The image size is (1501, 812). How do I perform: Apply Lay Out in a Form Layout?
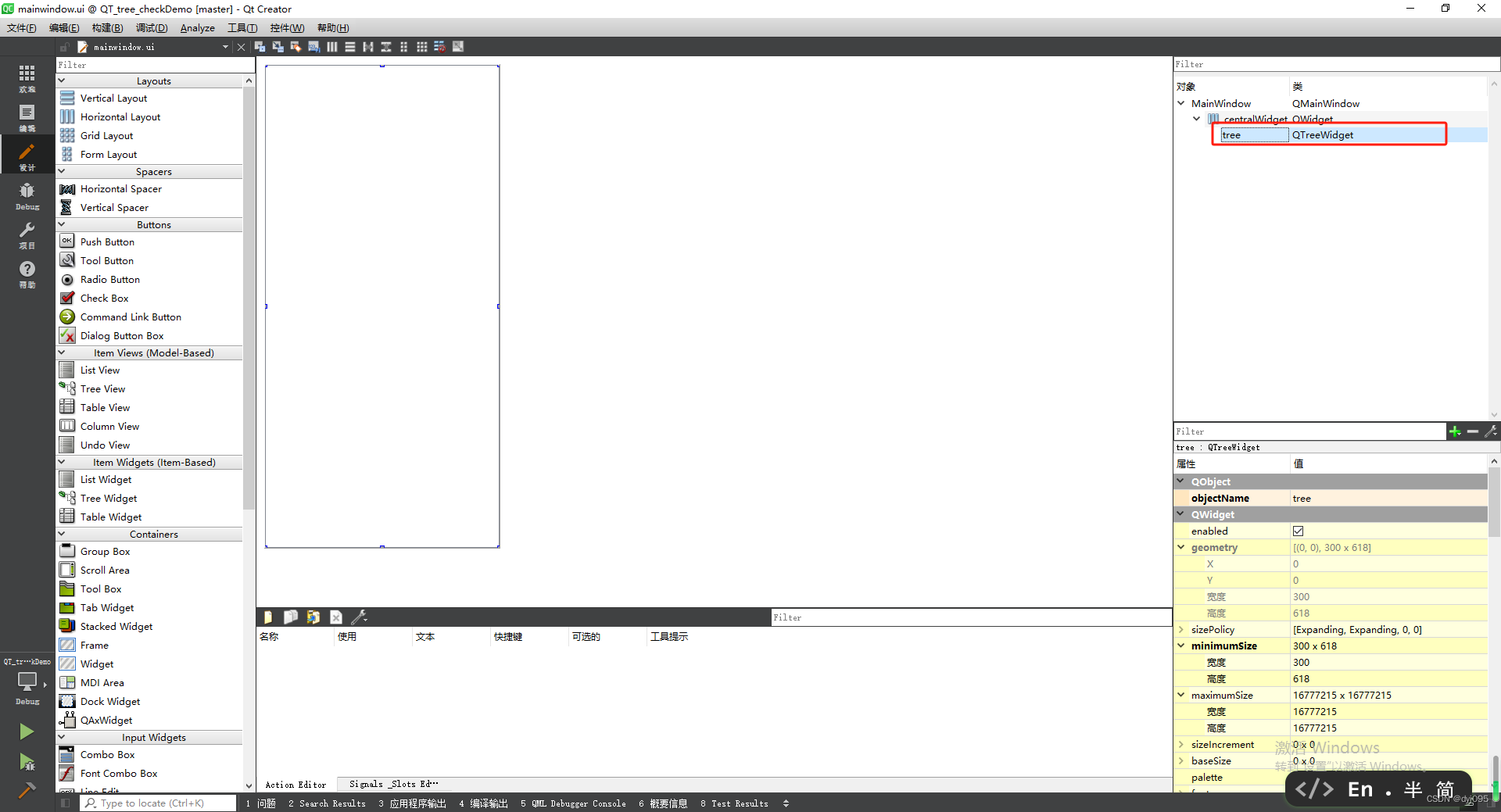(x=404, y=47)
